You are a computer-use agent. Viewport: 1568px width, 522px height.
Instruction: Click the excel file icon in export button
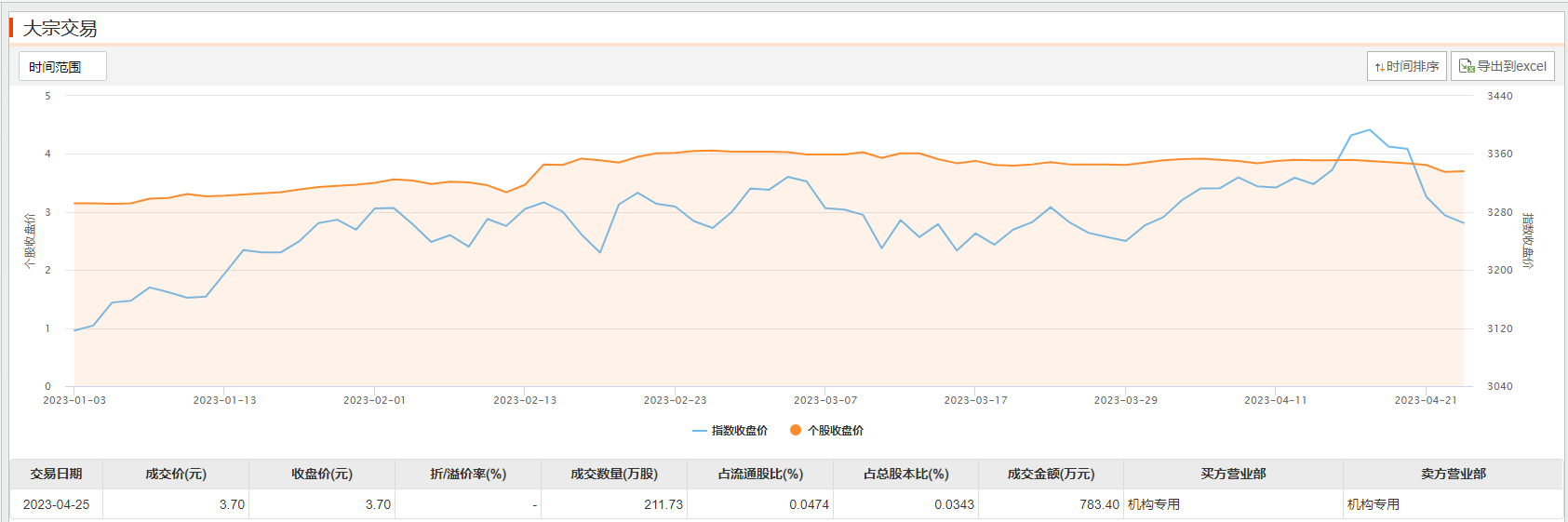click(1467, 66)
